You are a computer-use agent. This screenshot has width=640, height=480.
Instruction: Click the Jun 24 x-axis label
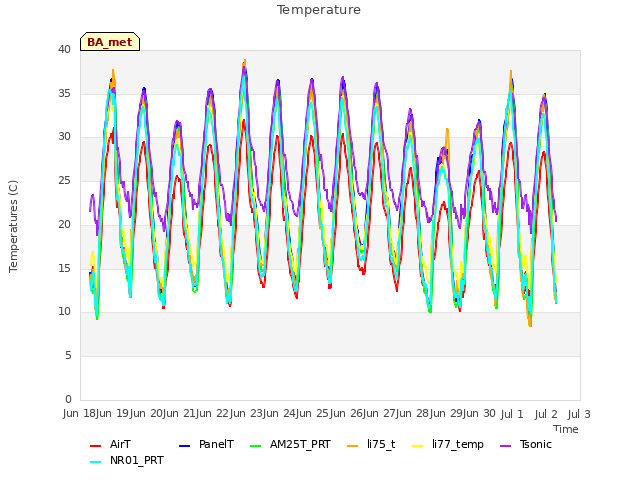(280, 414)
